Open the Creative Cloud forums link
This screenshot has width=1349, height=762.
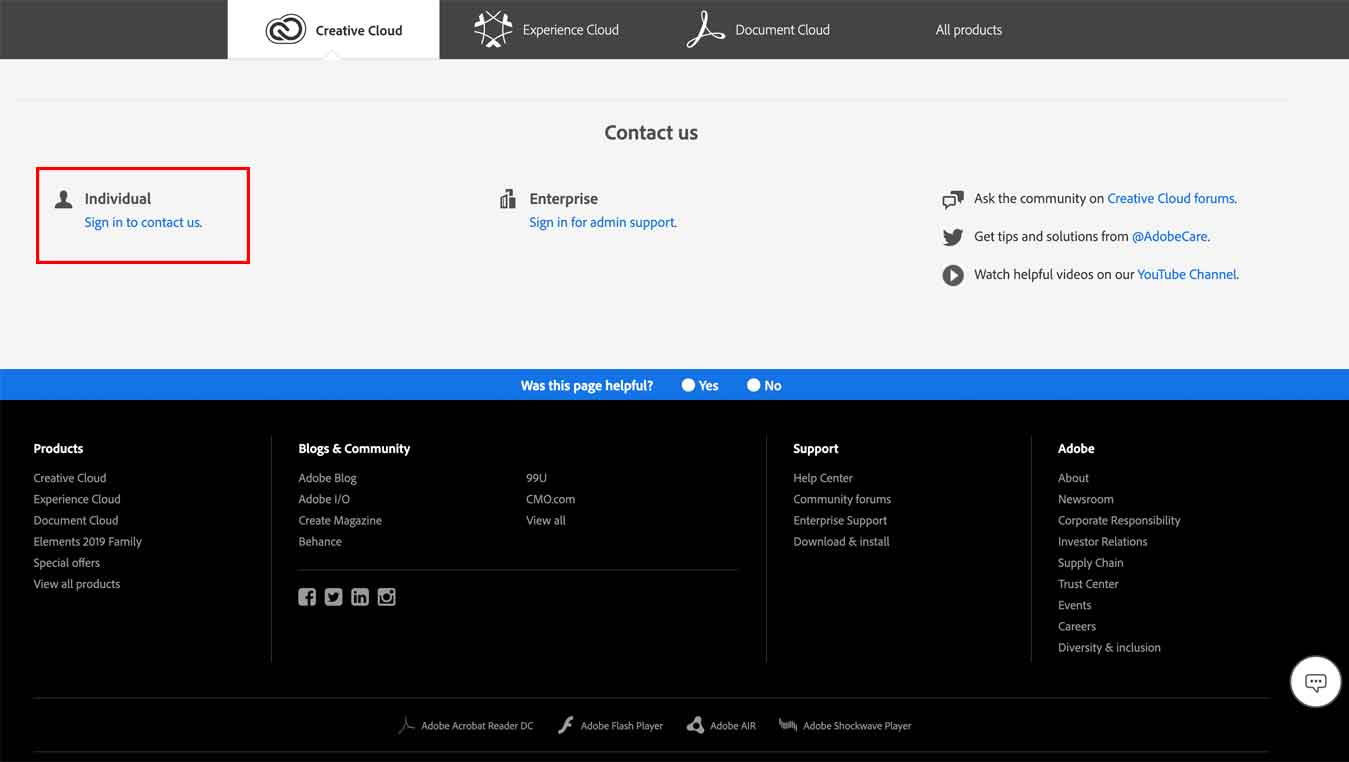tap(1170, 198)
